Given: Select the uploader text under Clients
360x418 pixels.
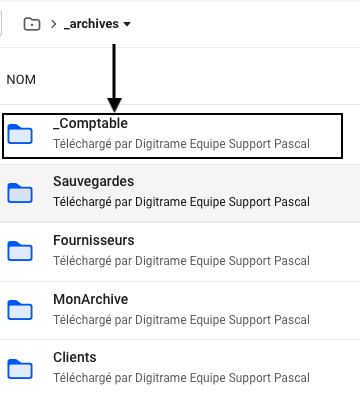Looking at the screenshot, I should click(181, 378).
